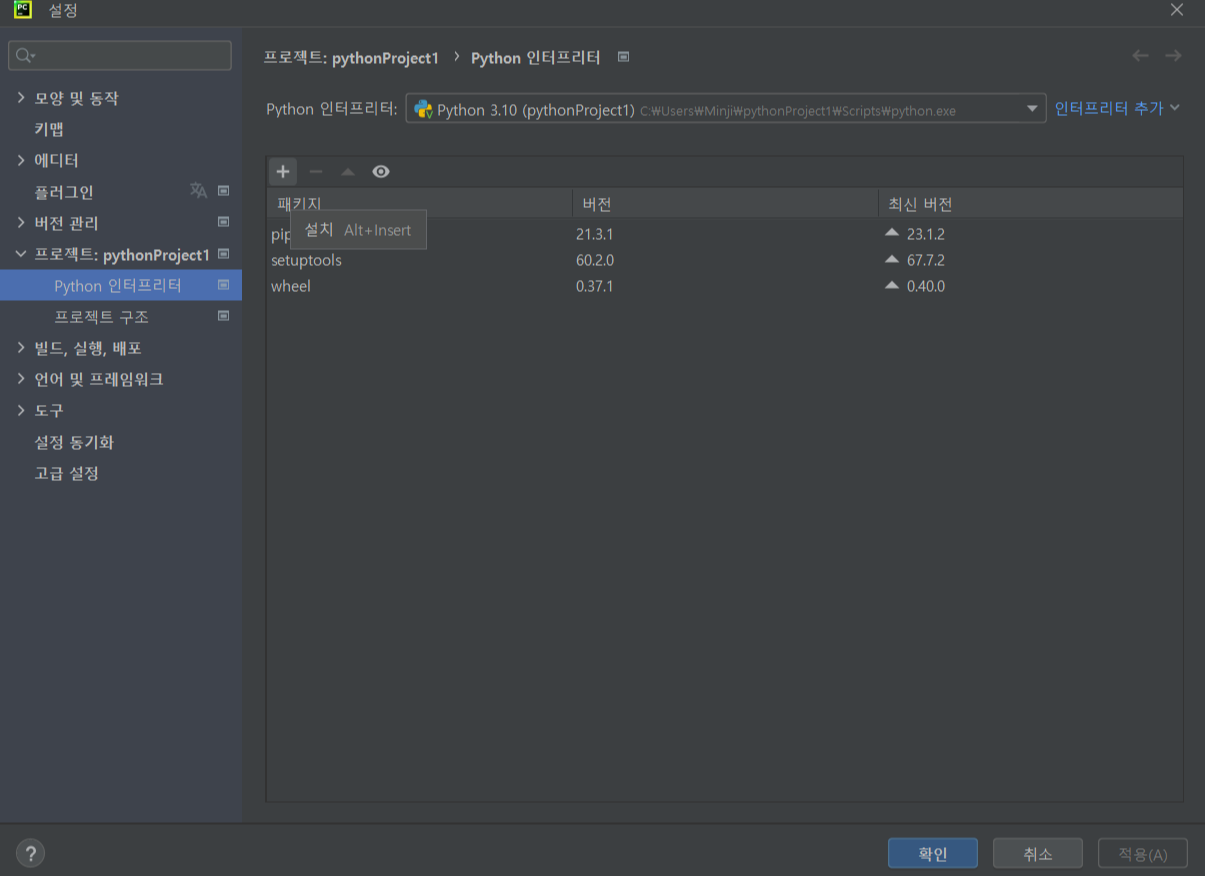Click the PyCharm logo in title bar
The height and width of the screenshot is (876, 1205).
22,11
